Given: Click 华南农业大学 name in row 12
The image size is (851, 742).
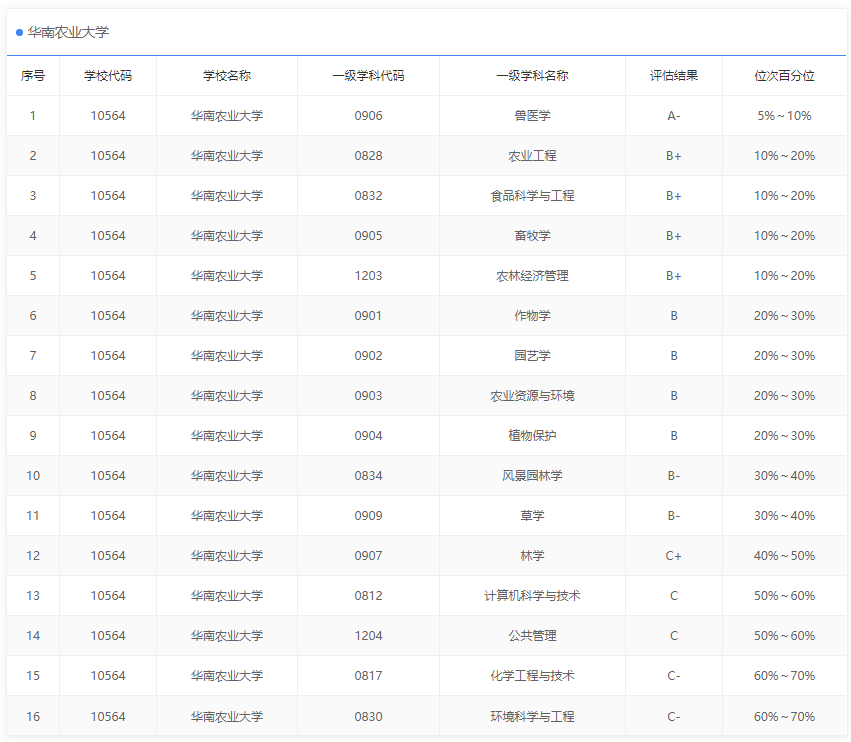Looking at the screenshot, I should [x=227, y=556].
